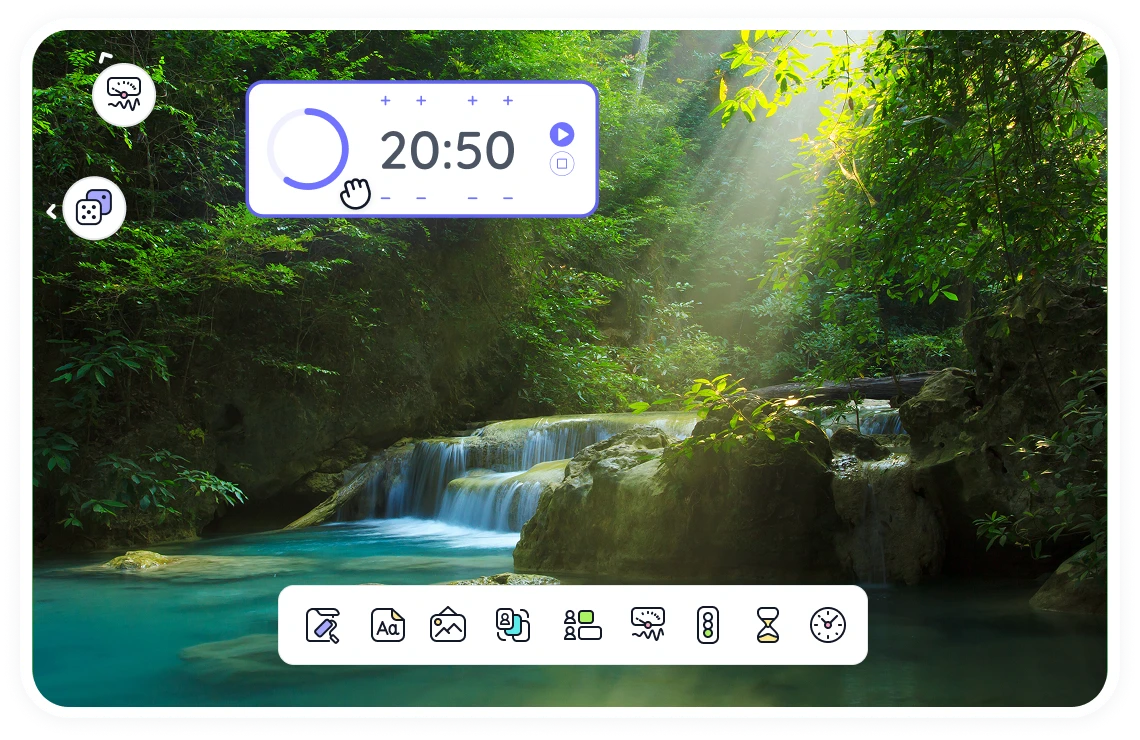The image size is (1140, 740).
Task: Increase the tens-of-minutes digit on timer
Action: click(385, 100)
